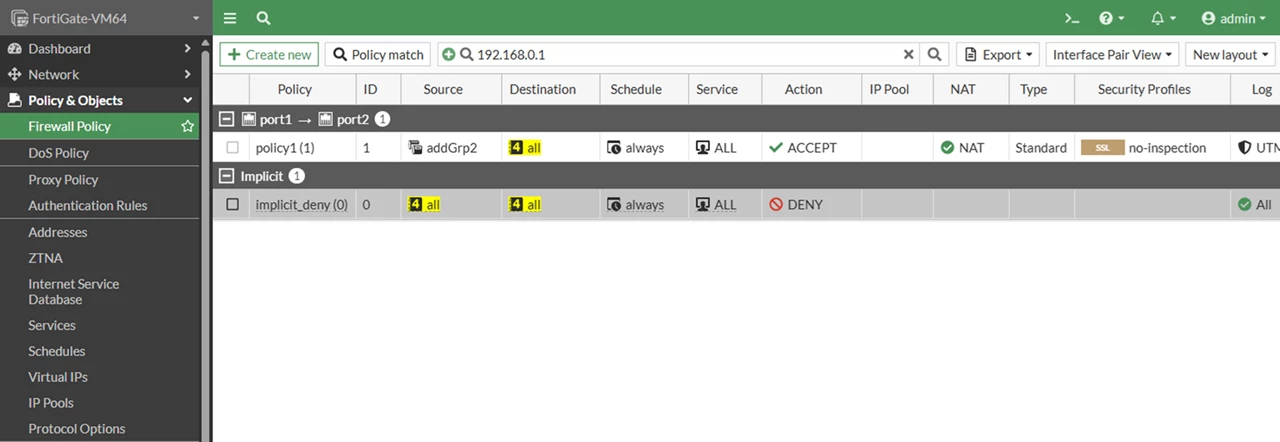Click the UTM log shield icon
The height and width of the screenshot is (442, 1280).
click(1245, 147)
